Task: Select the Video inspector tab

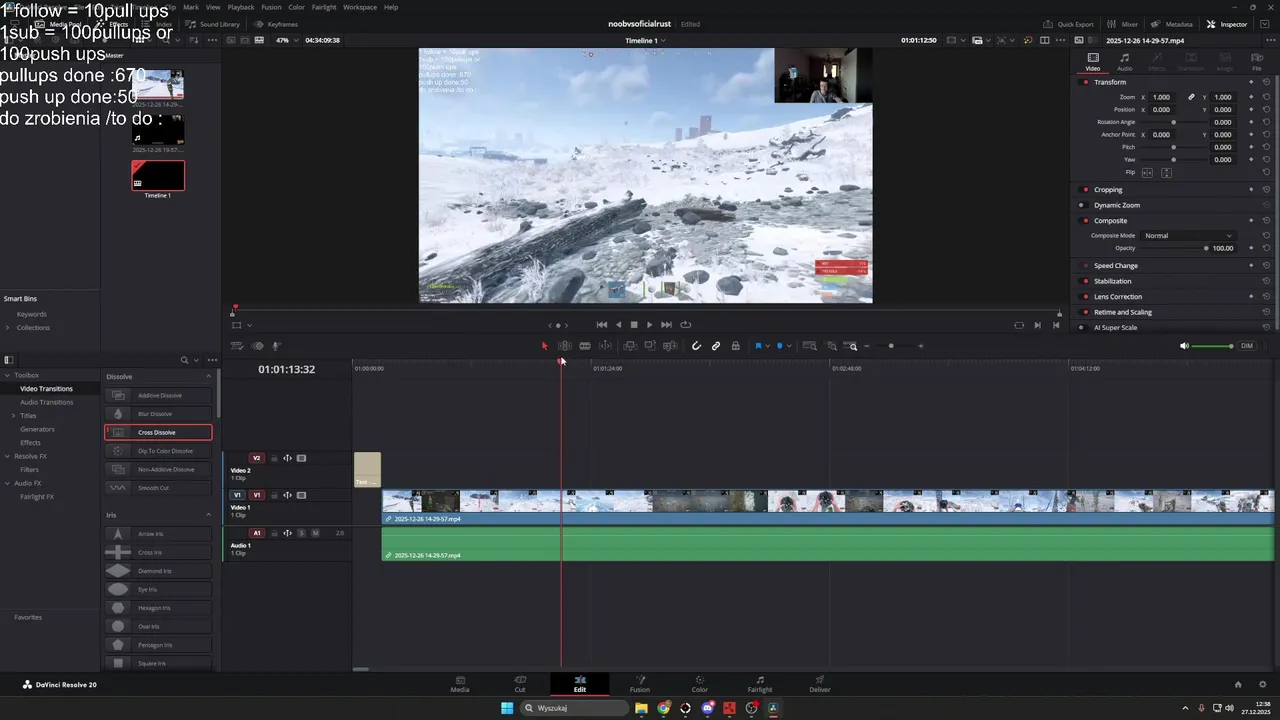Action: pos(1093,62)
